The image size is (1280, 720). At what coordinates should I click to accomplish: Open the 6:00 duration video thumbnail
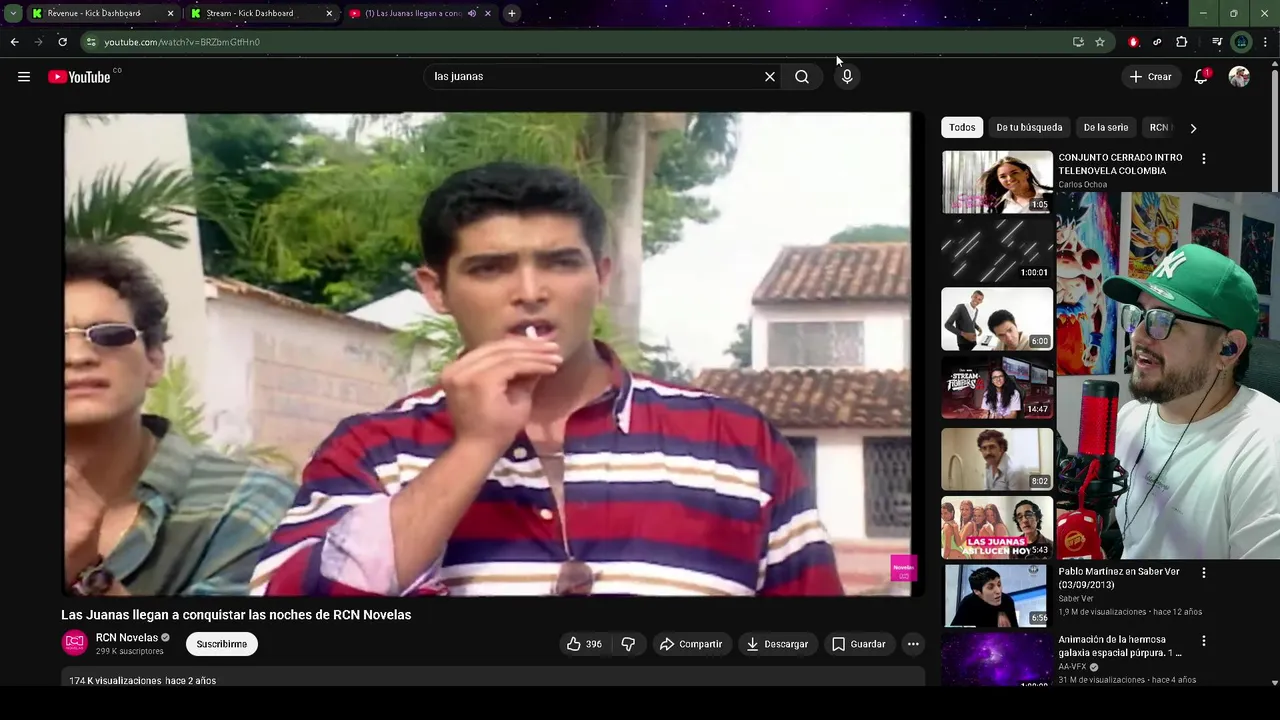point(997,319)
